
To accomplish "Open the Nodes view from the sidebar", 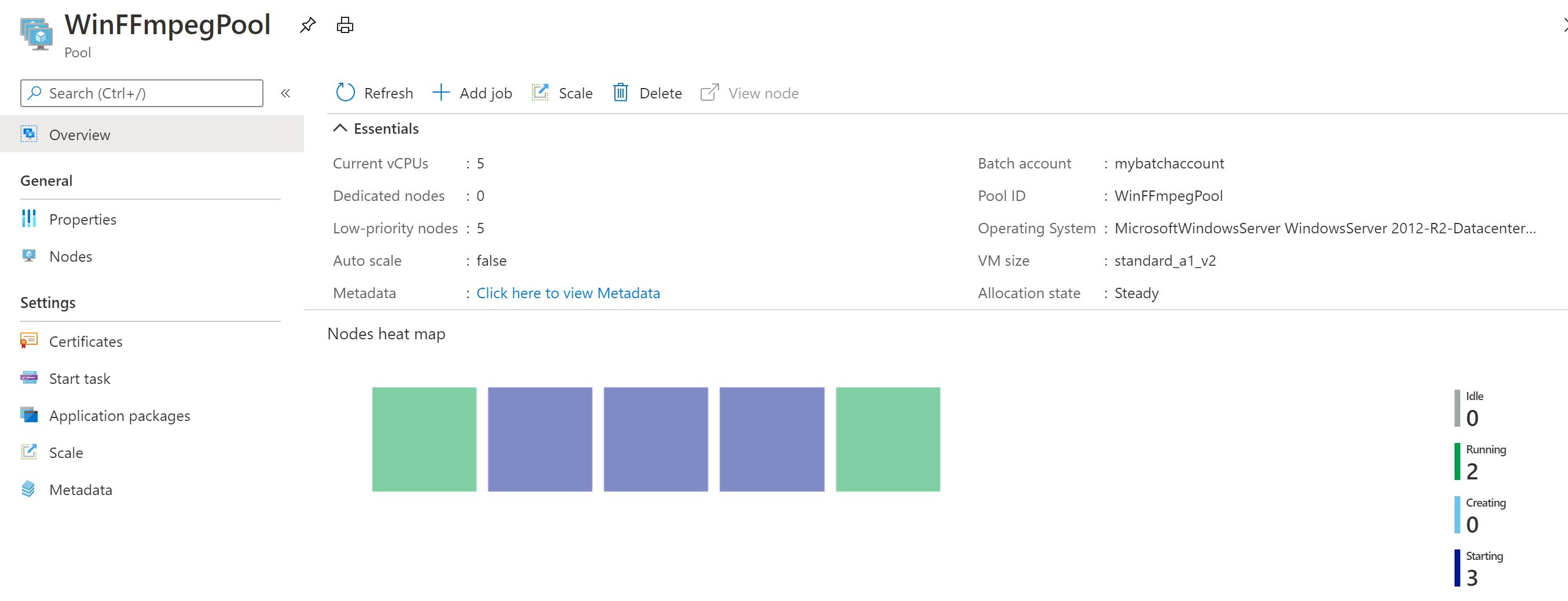I will (x=71, y=256).
